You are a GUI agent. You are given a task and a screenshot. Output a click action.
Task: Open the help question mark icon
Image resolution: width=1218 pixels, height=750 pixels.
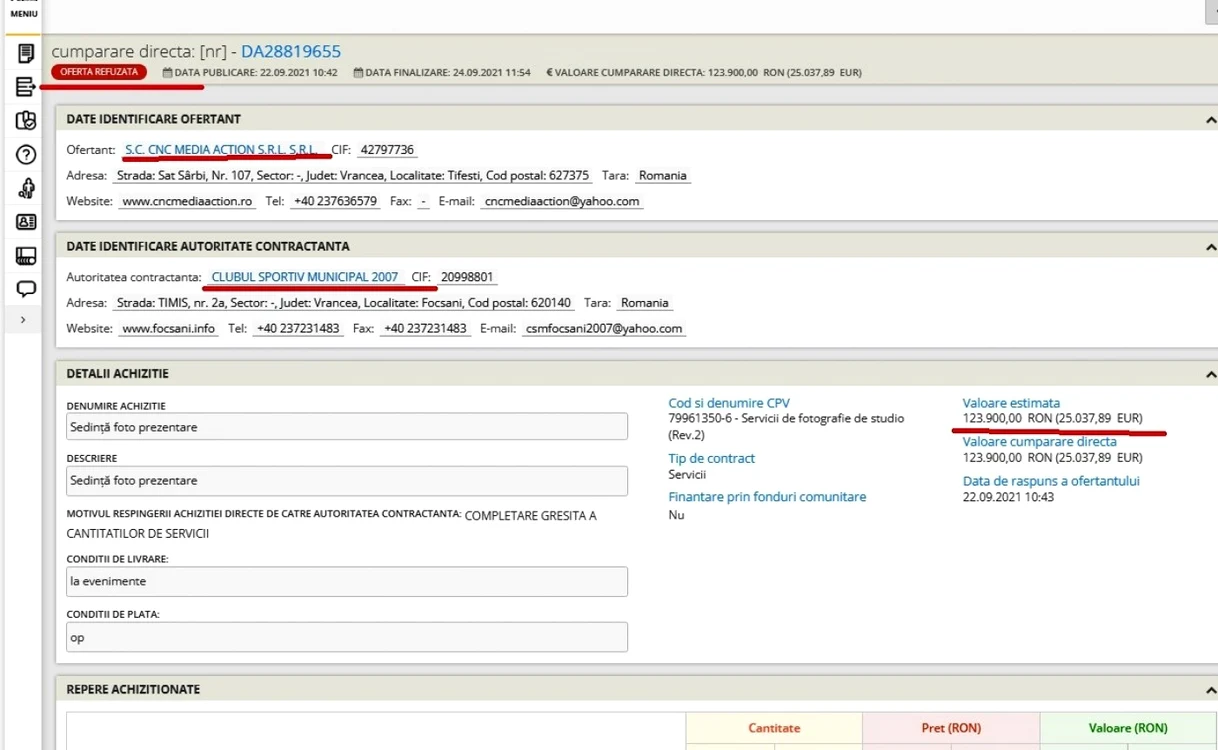[26, 154]
